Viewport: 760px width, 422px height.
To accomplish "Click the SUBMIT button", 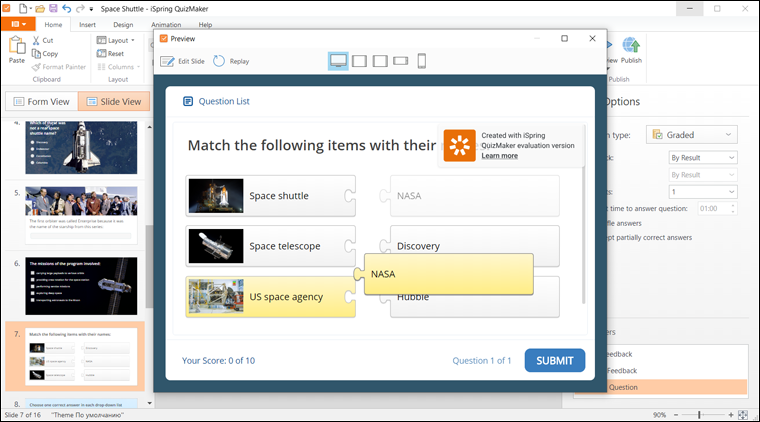I will pyautogui.click(x=554, y=360).
